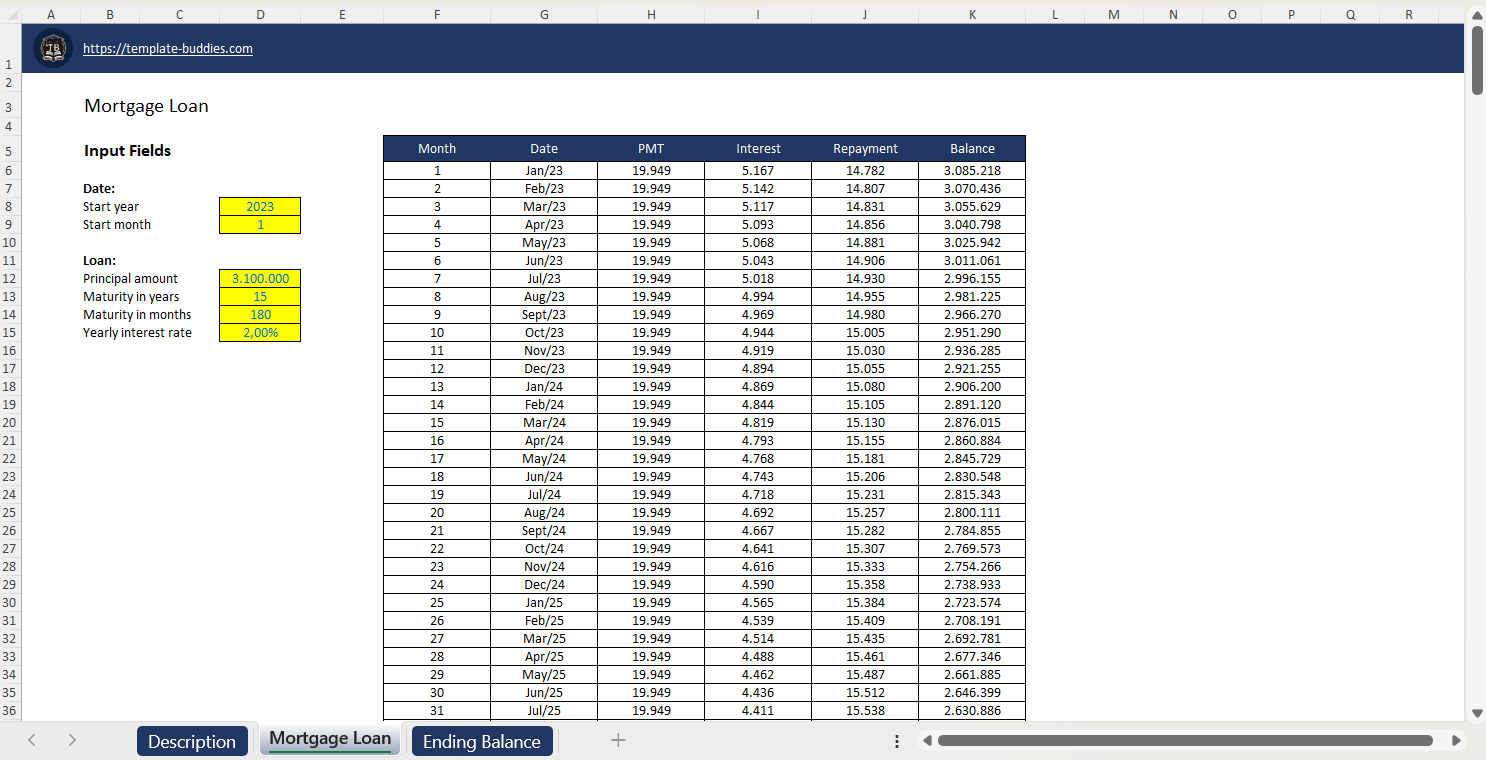Viewport: 1486px width, 760px height.
Task: Click the Template Buddies logo icon
Action: [x=53, y=48]
